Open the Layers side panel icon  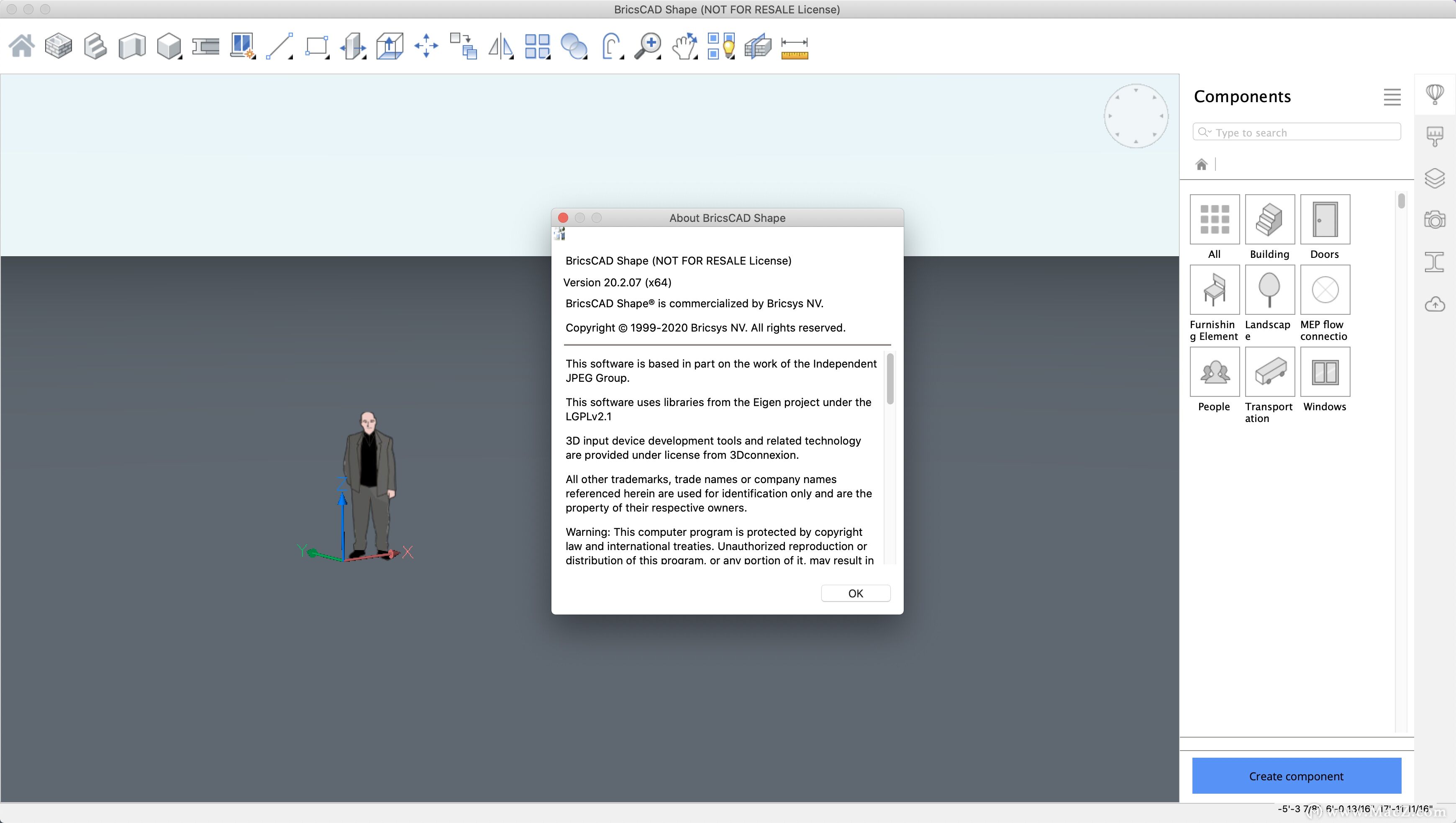tap(1435, 179)
